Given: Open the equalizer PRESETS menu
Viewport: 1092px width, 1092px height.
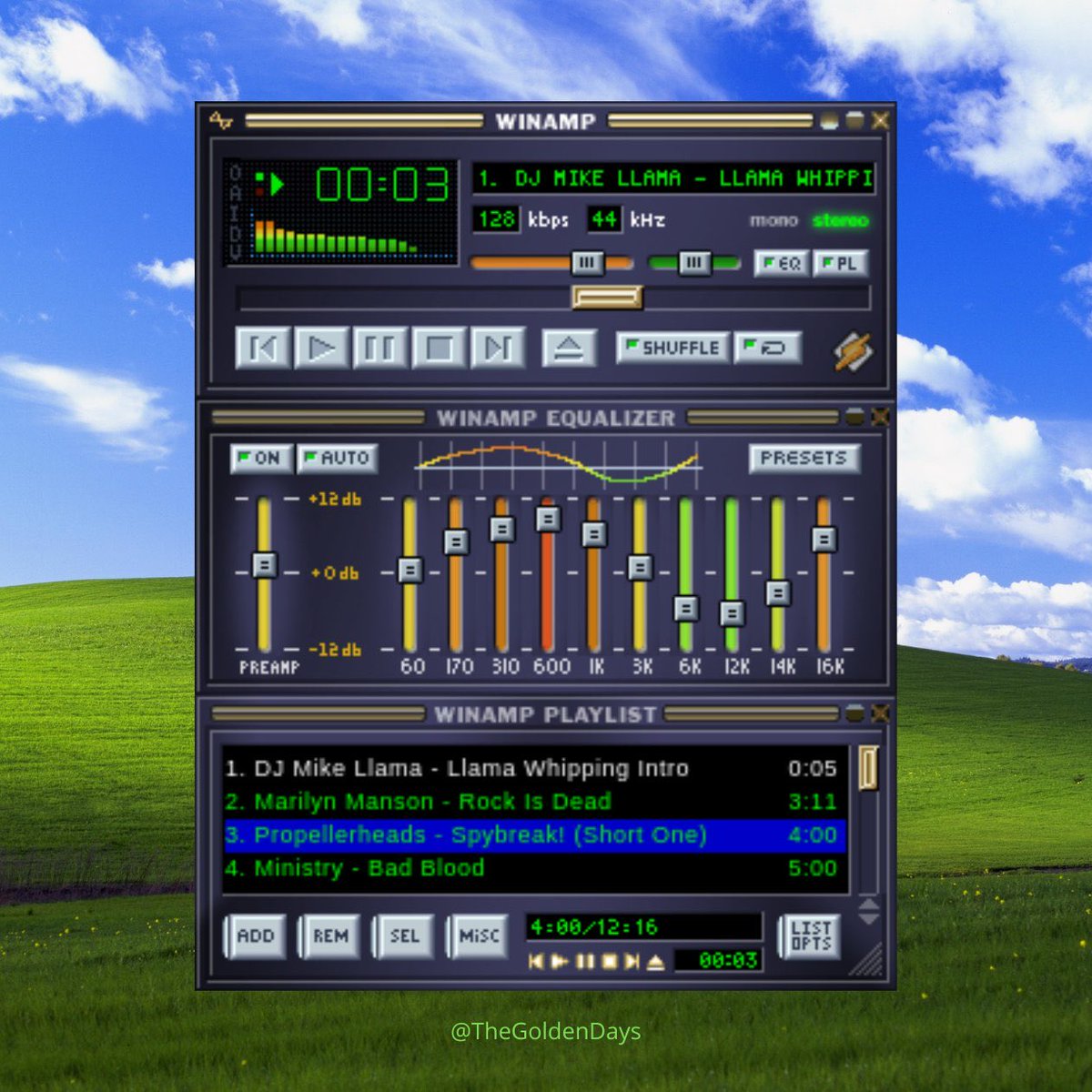Looking at the screenshot, I should coord(804,459).
